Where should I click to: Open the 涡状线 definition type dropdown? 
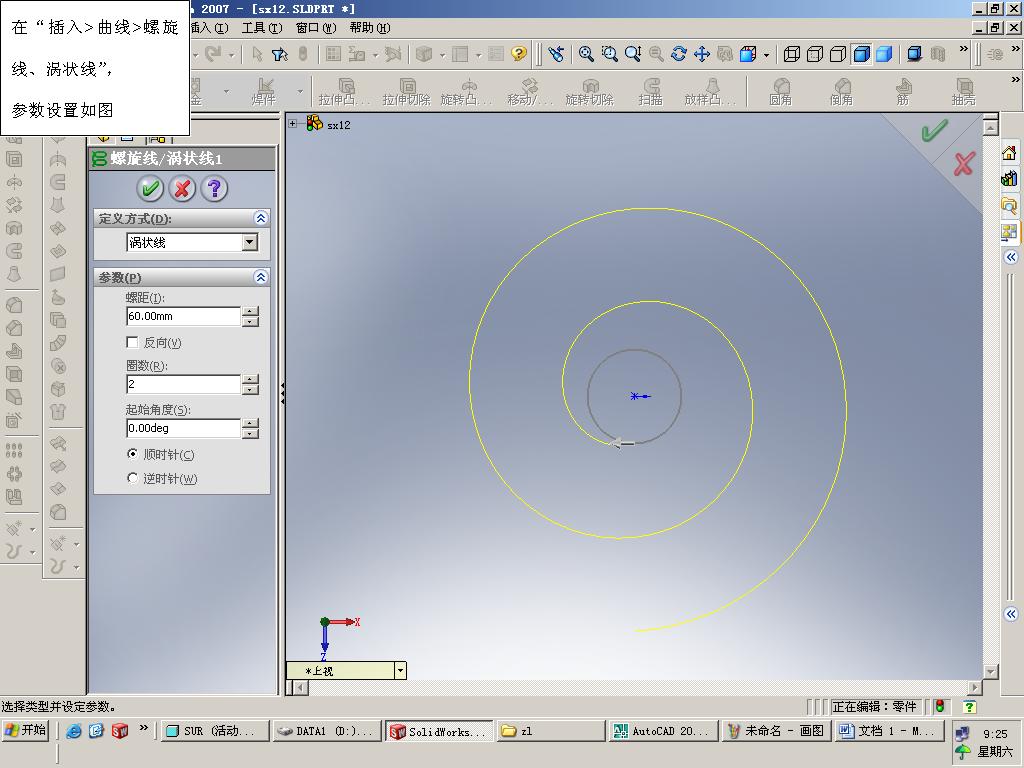(250, 242)
